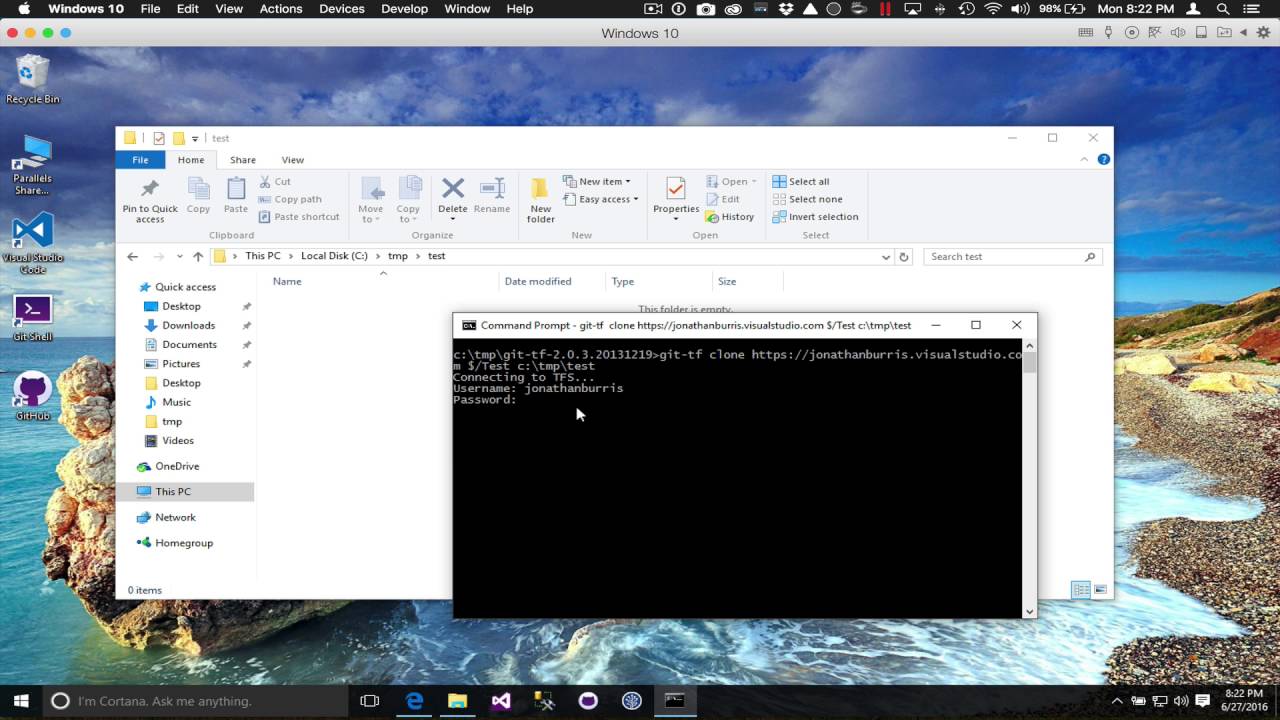Viewport: 1280px width, 720px height.
Task: Select Homegroup in navigation pane
Action: point(184,543)
